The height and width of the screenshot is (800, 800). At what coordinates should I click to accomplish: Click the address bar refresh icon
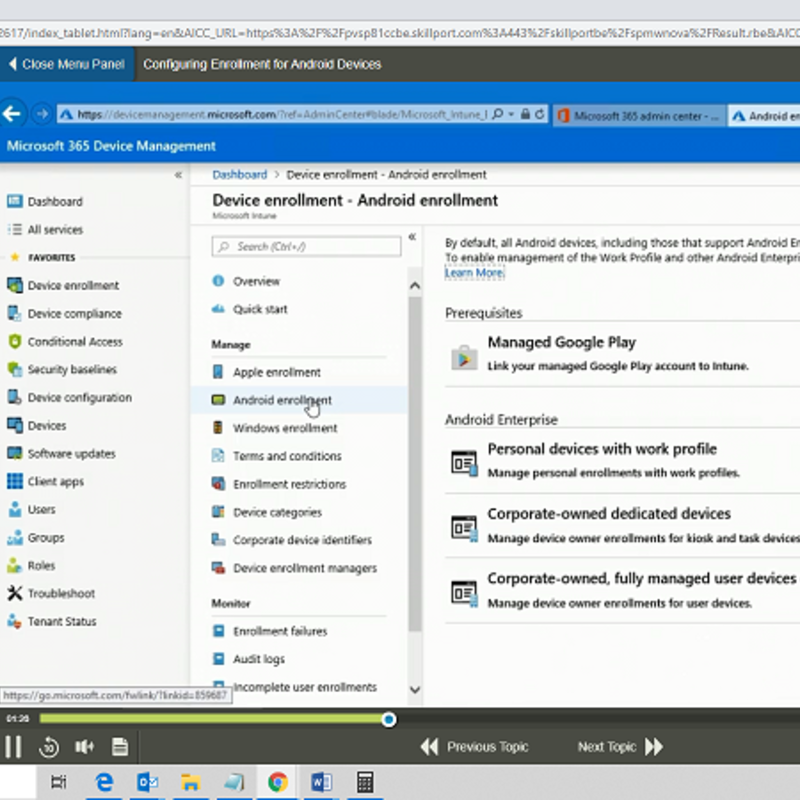540,114
